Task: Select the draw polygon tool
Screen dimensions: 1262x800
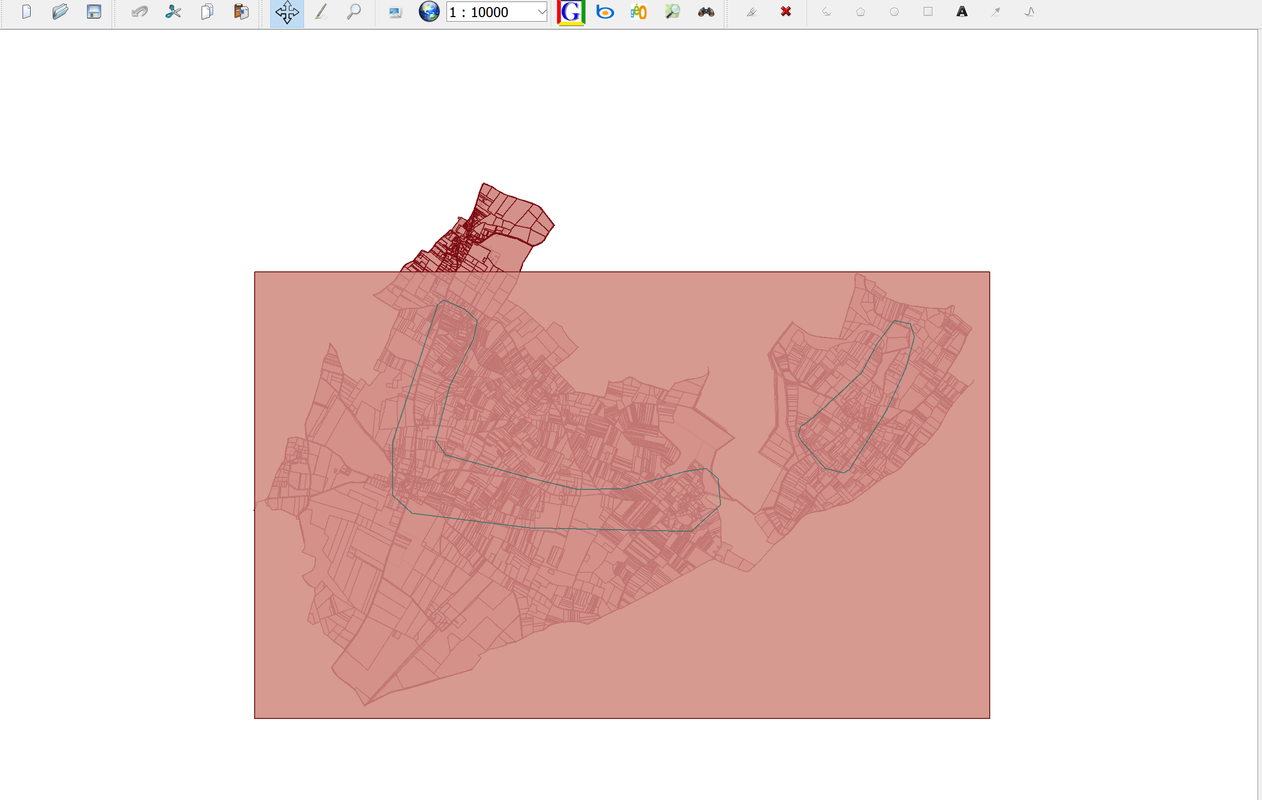Action: pos(861,12)
